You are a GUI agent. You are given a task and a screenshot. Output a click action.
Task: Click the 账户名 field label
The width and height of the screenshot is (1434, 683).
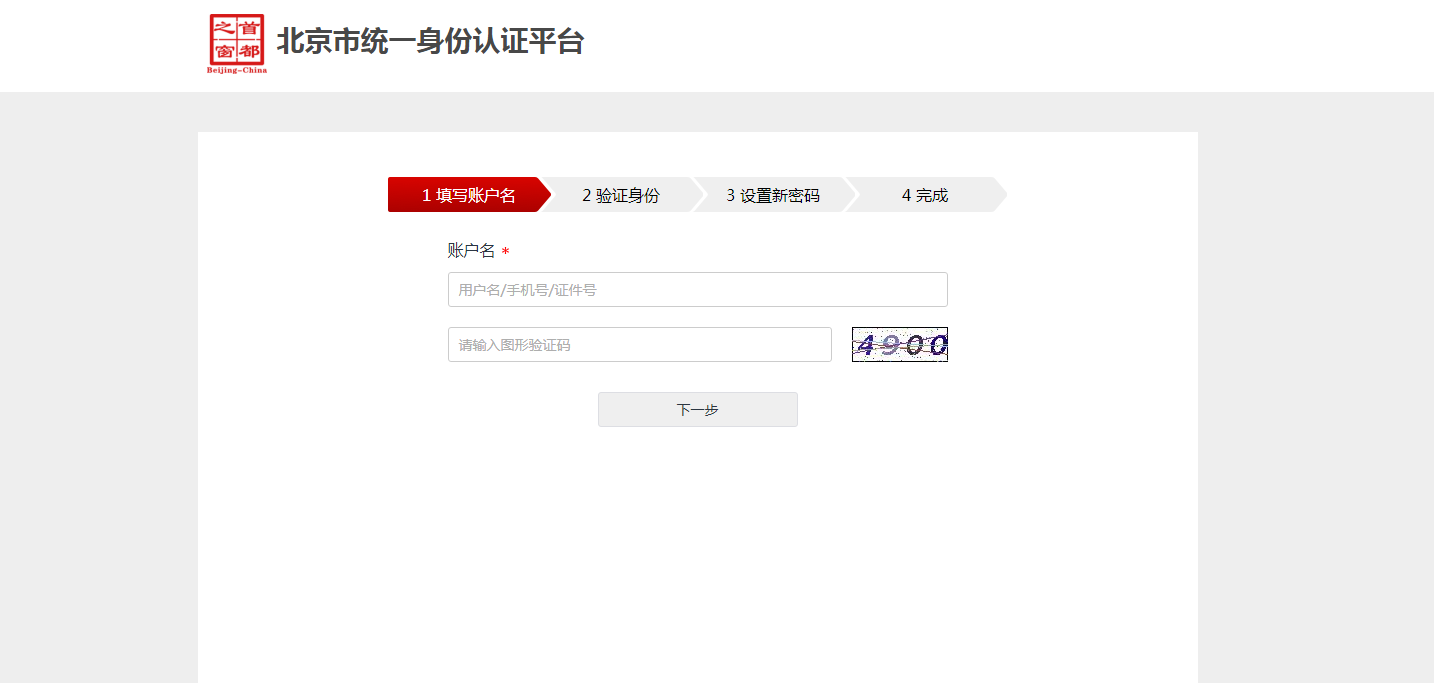470,250
